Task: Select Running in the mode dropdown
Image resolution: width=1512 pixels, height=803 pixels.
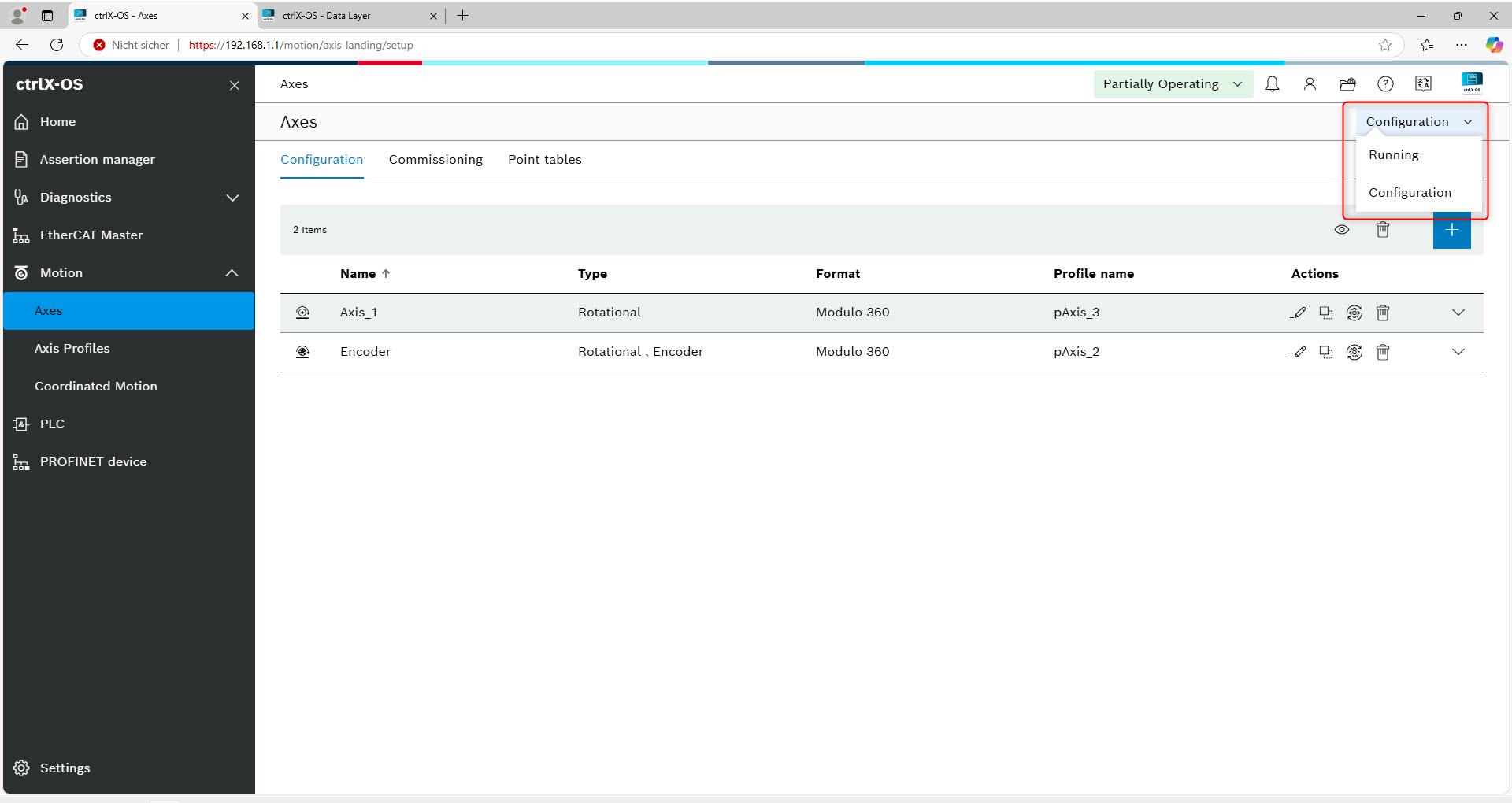Action: click(1393, 155)
